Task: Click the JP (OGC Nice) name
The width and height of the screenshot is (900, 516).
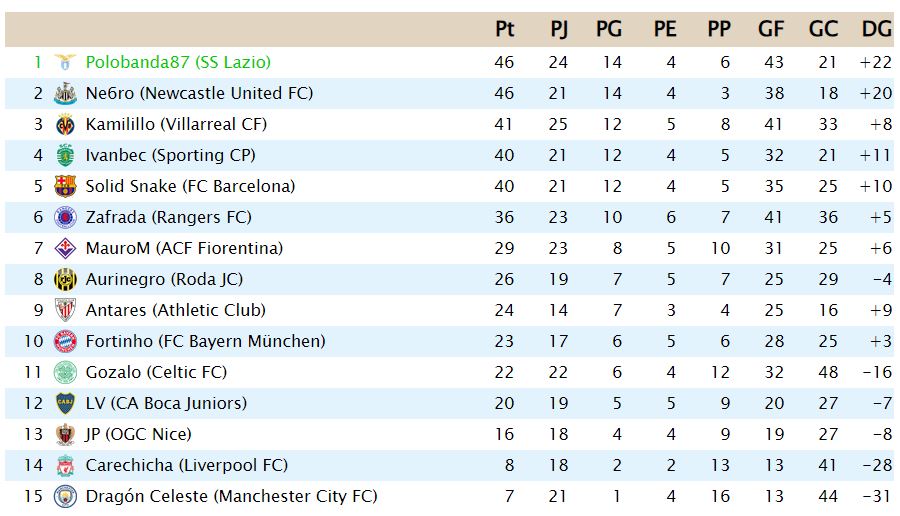Action: 138,434
